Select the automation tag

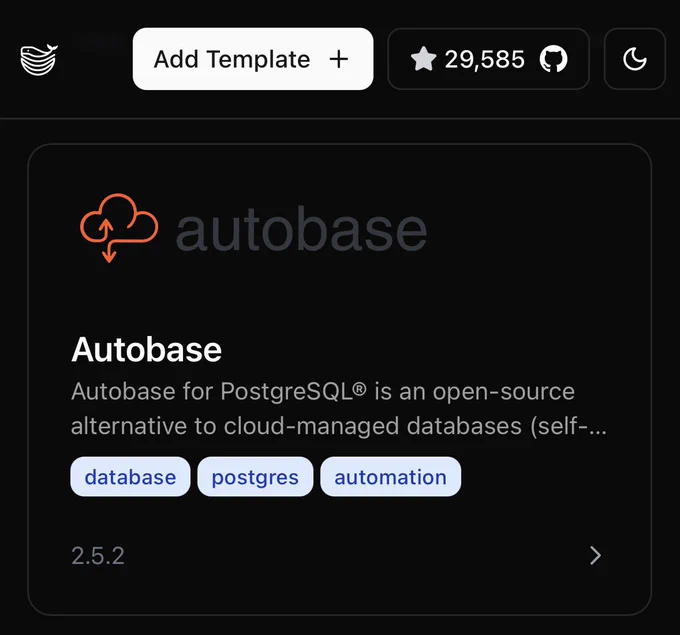[x=390, y=477]
